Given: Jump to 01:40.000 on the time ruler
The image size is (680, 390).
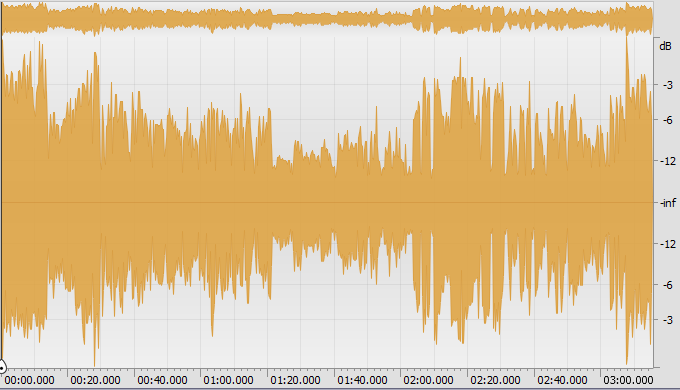Looking at the screenshot, I should point(362,380).
